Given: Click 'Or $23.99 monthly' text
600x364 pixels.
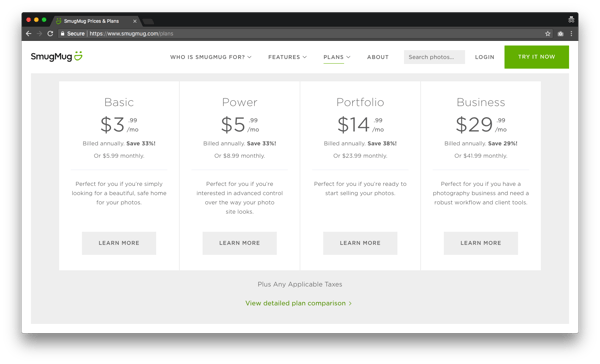Looking at the screenshot, I should click(x=360, y=156).
